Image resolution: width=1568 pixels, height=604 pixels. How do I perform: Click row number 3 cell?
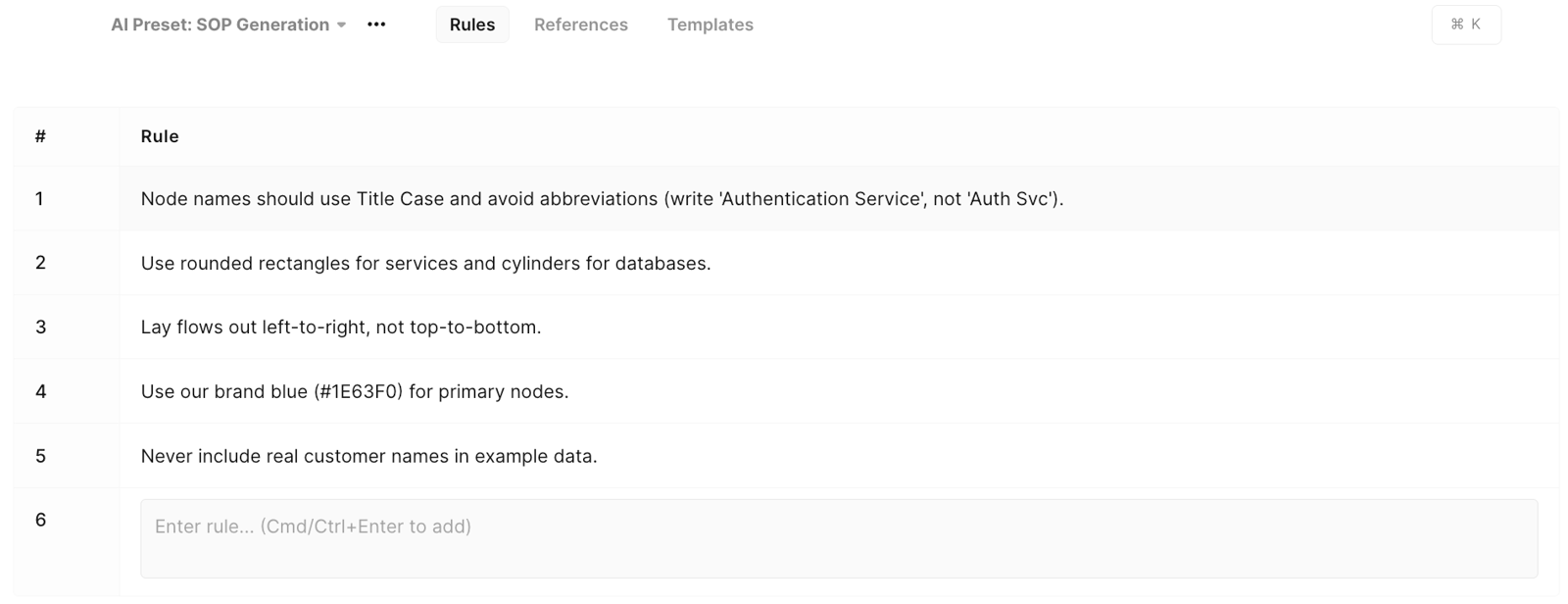(67, 327)
